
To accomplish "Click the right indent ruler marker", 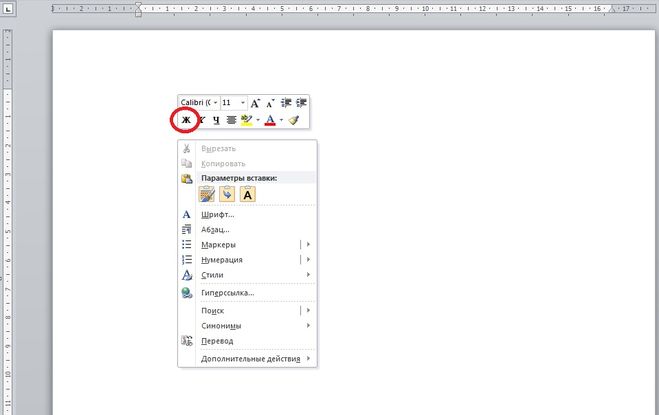I will [612, 9].
